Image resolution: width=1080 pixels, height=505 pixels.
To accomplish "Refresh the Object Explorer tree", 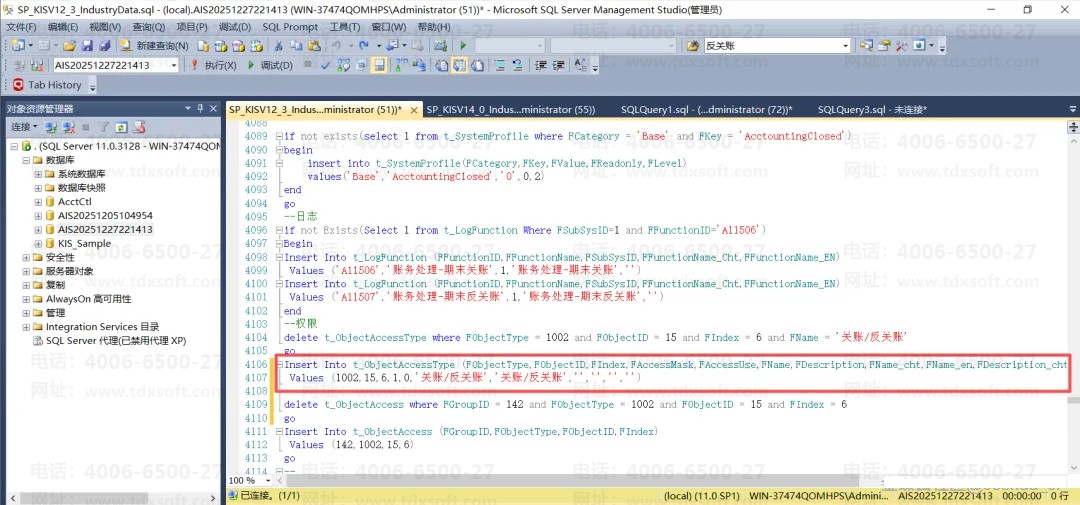I will pyautogui.click(x=120, y=127).
